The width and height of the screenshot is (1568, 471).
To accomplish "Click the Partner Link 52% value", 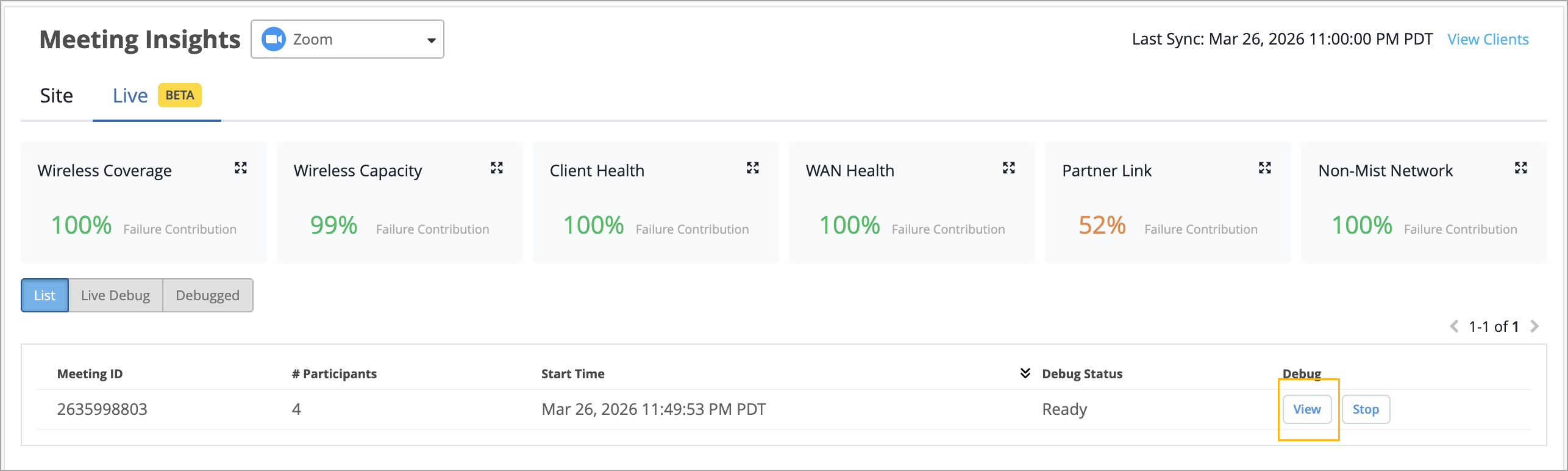I will point(1102,226).
